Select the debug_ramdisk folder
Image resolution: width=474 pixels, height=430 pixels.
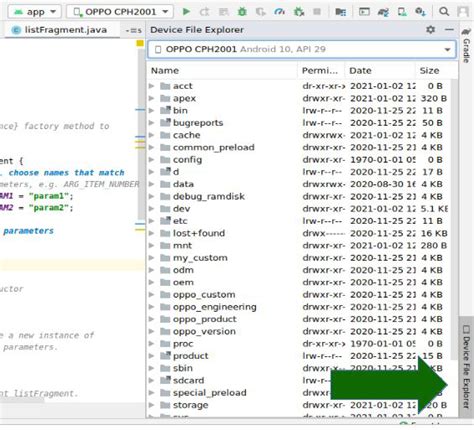298,196
